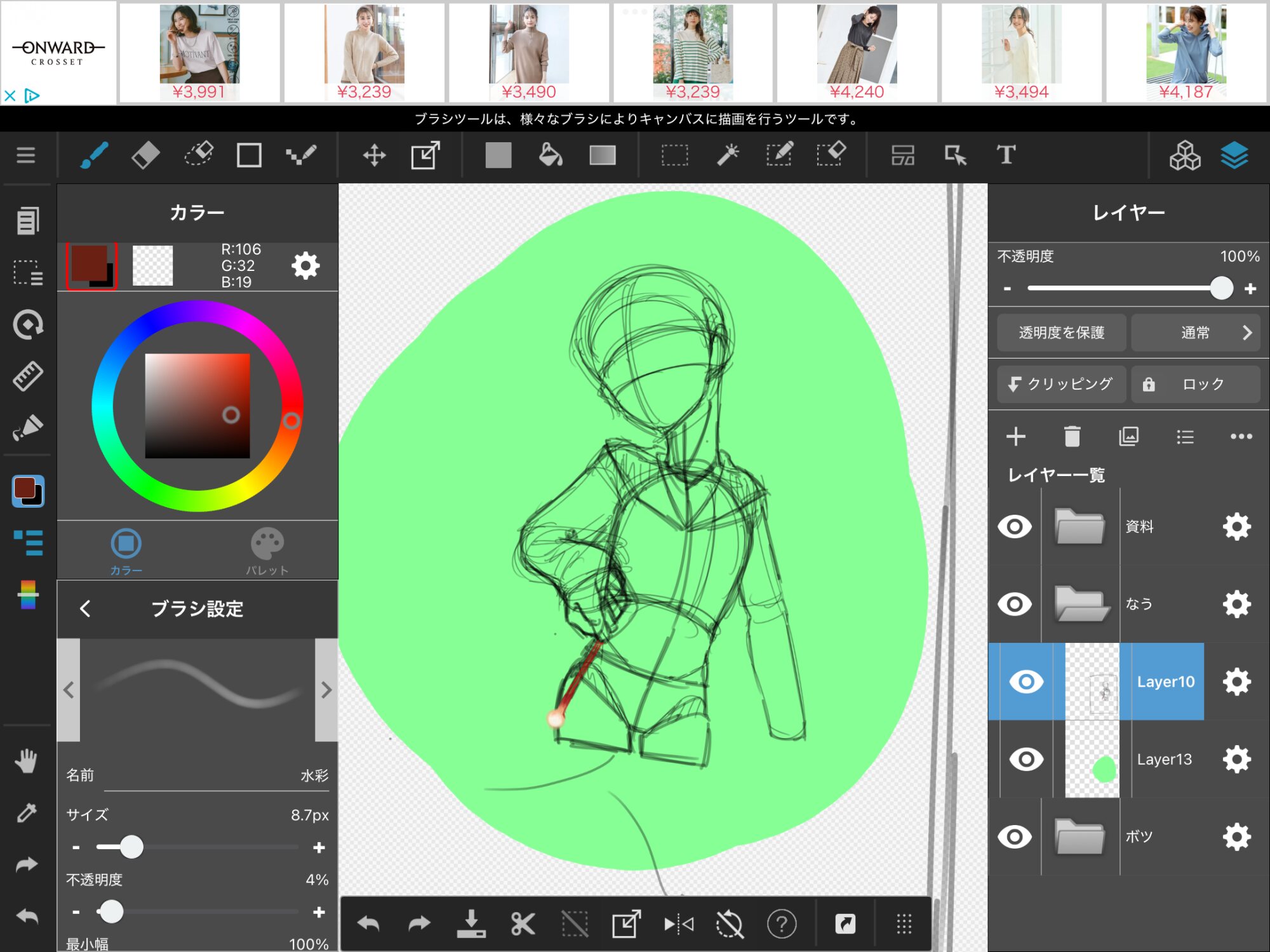Click the hue color wheel ring
The height and width of the screenshot is (952, 1270).
point(103,406)
